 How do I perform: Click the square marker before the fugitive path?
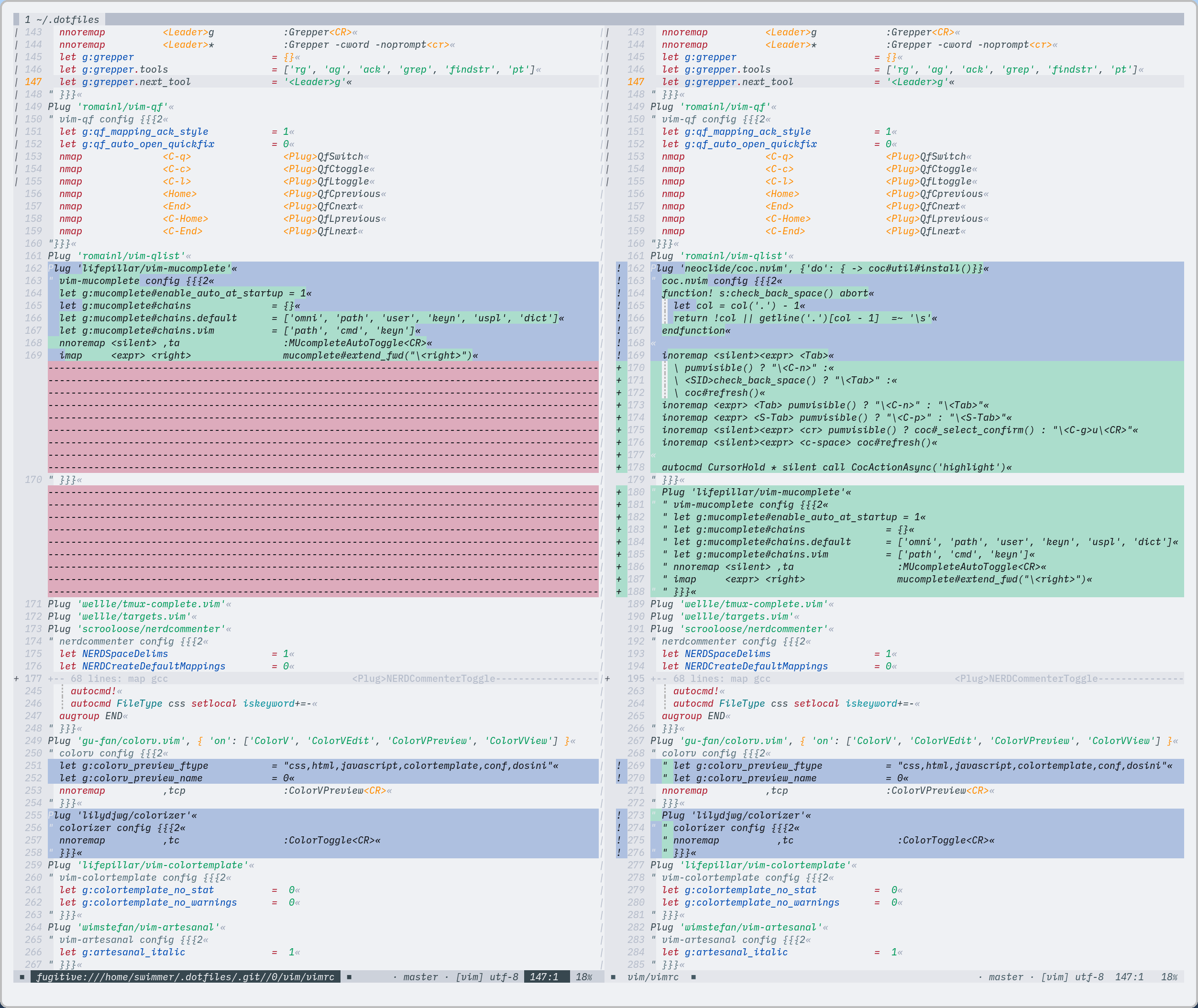pos(22,977)
